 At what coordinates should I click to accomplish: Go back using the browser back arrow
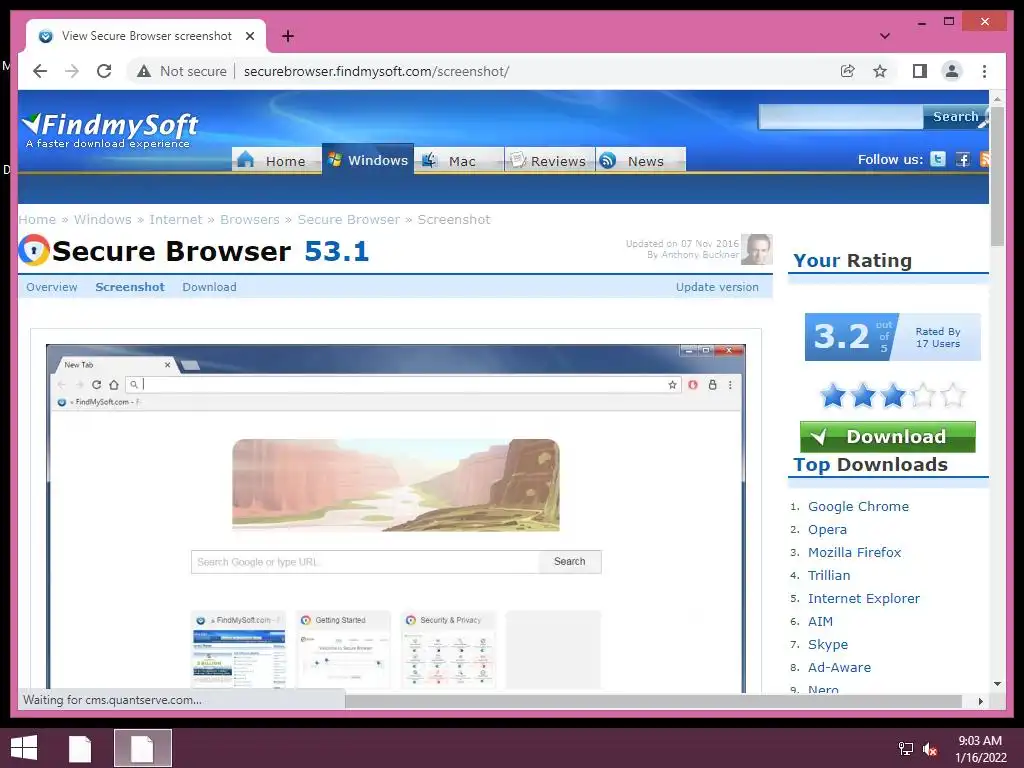point(40,71)
